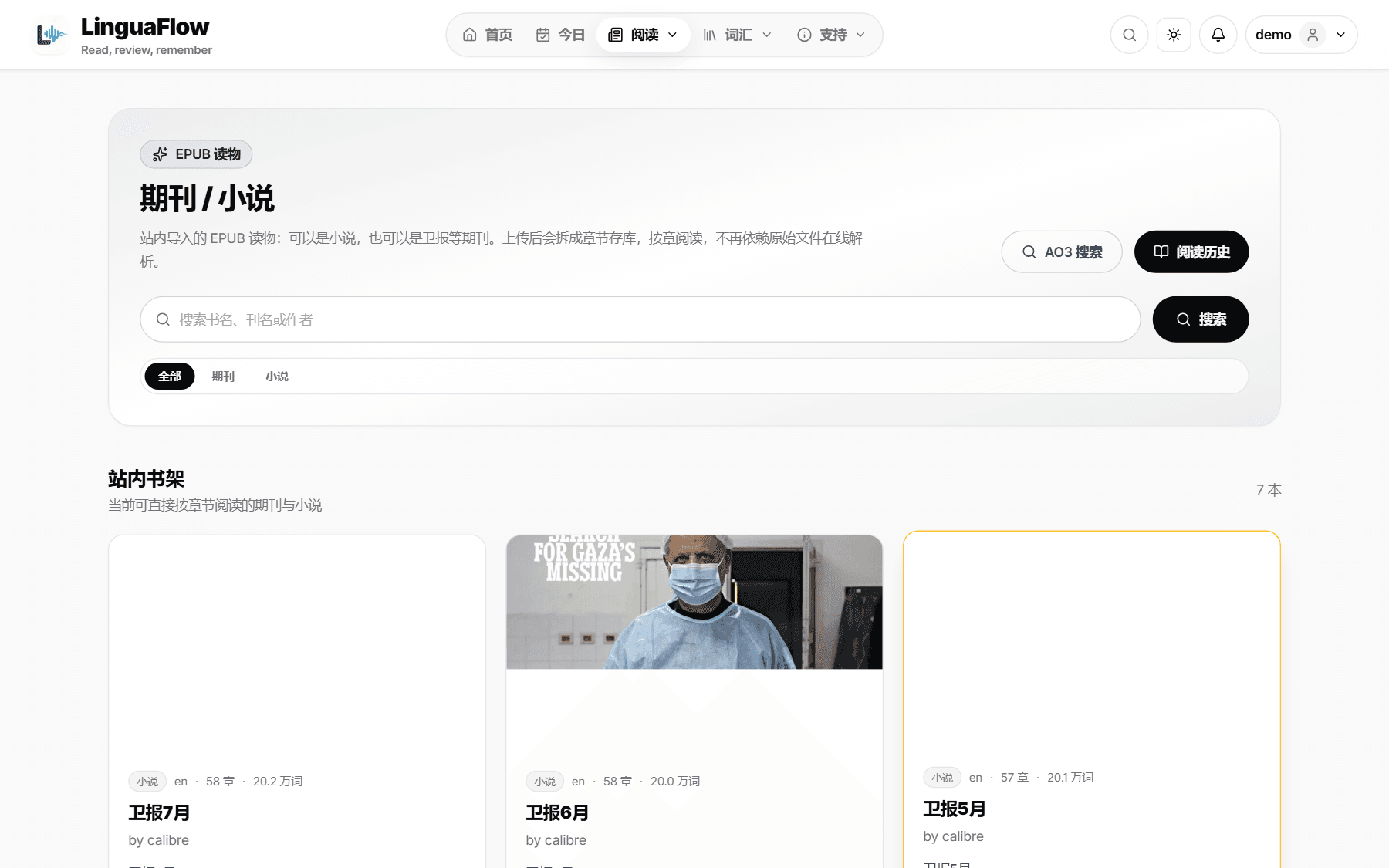
Task: Open the 首页 home nav item
Action: click(x=488, y=35)
